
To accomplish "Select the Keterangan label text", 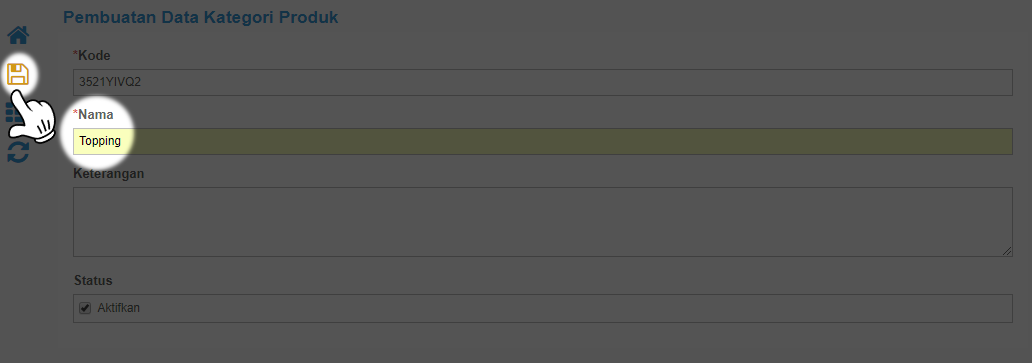I will (x=109, y=174).
